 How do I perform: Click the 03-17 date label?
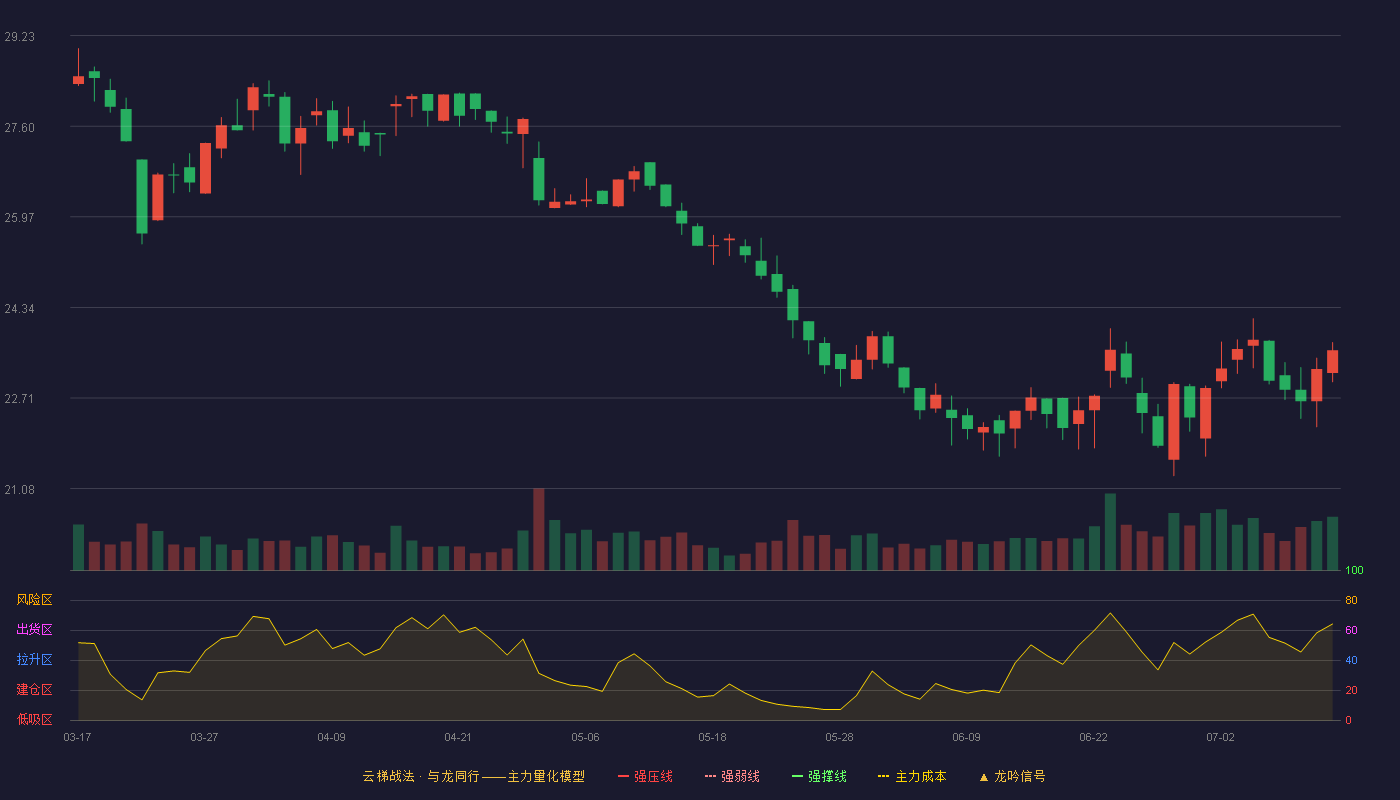click(77, 737)
